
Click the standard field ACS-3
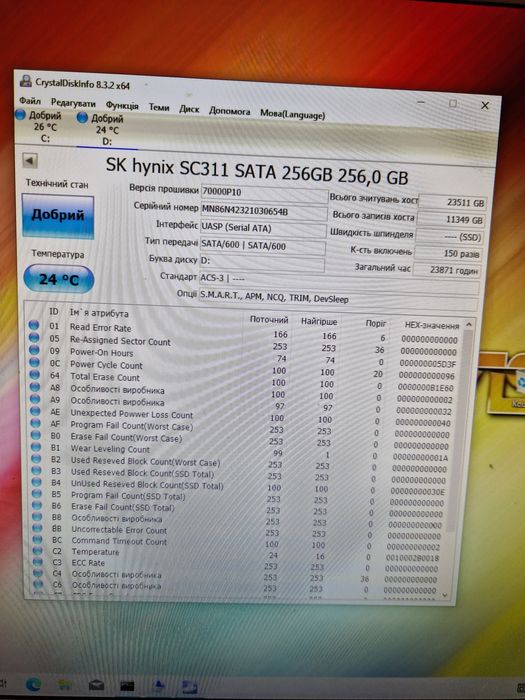pos(339,281)
